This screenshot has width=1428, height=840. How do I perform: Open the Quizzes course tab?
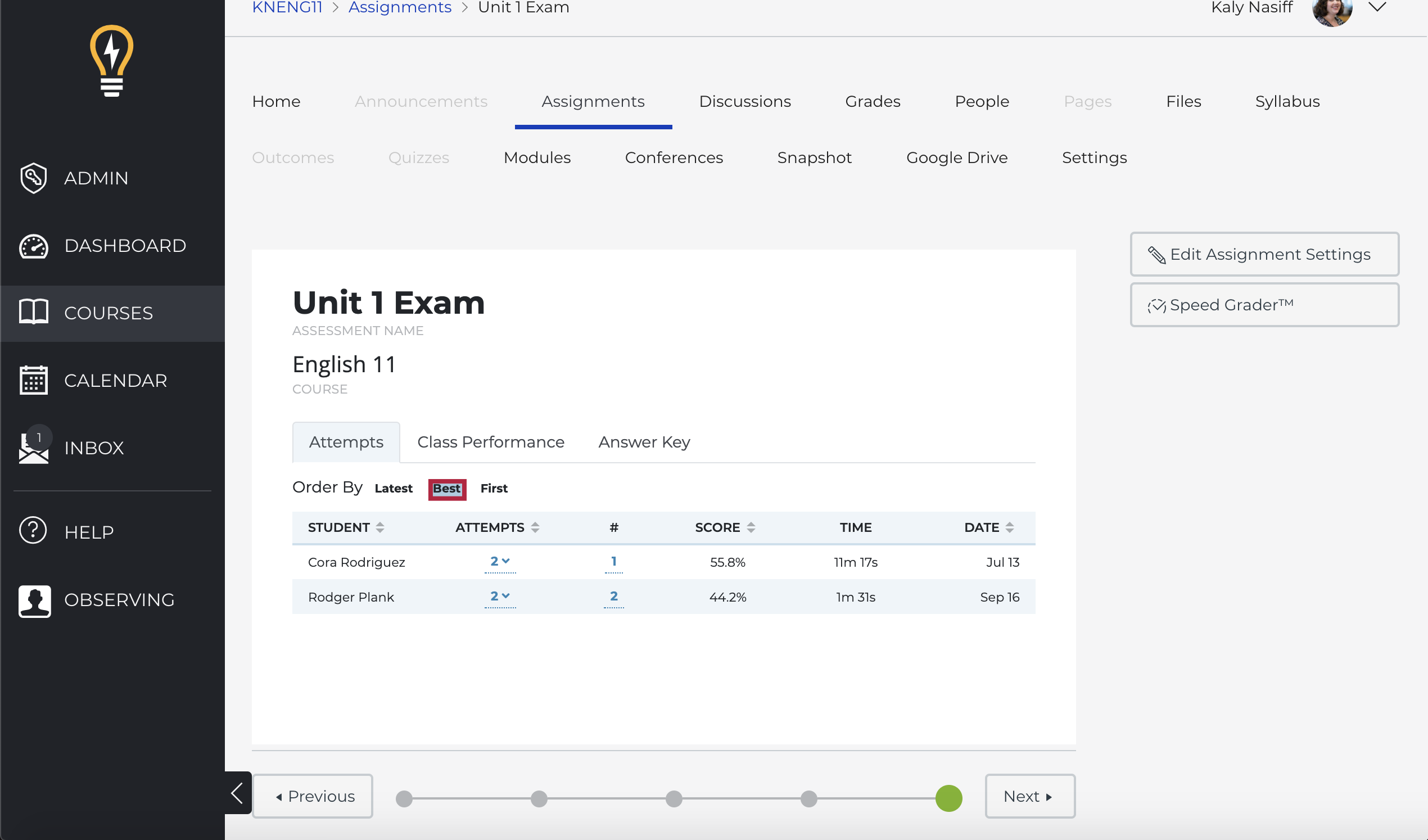pos(418,157)
